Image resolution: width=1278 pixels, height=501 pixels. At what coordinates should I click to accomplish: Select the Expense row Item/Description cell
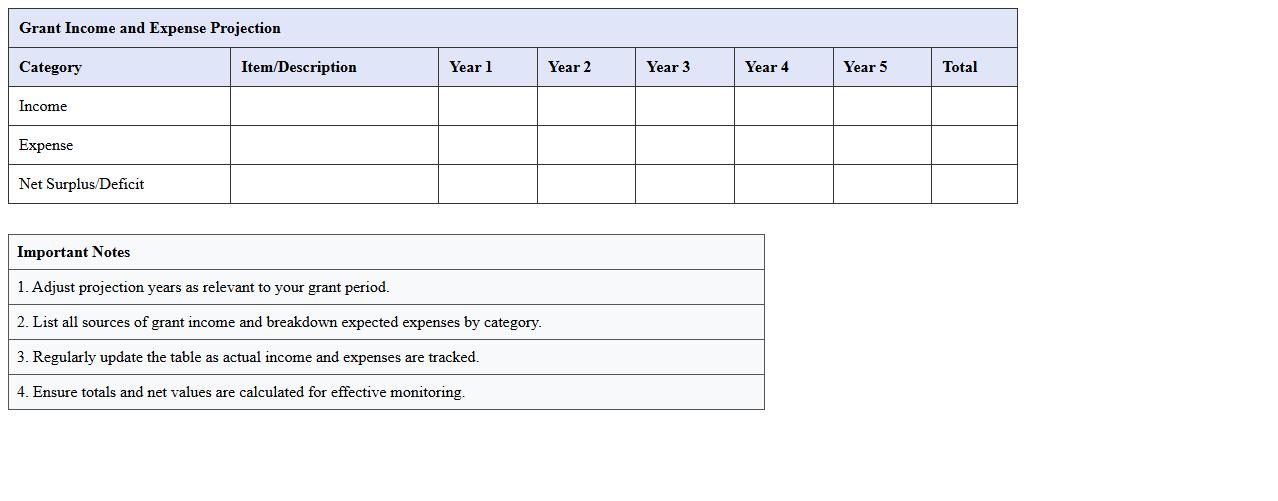click(334, 145)
